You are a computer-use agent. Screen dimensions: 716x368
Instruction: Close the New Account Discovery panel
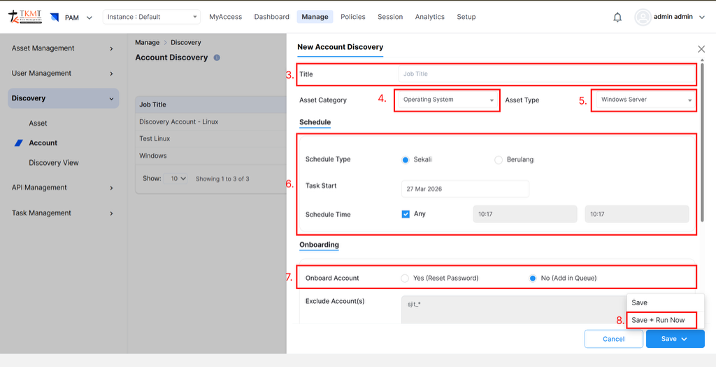[701, 49]
